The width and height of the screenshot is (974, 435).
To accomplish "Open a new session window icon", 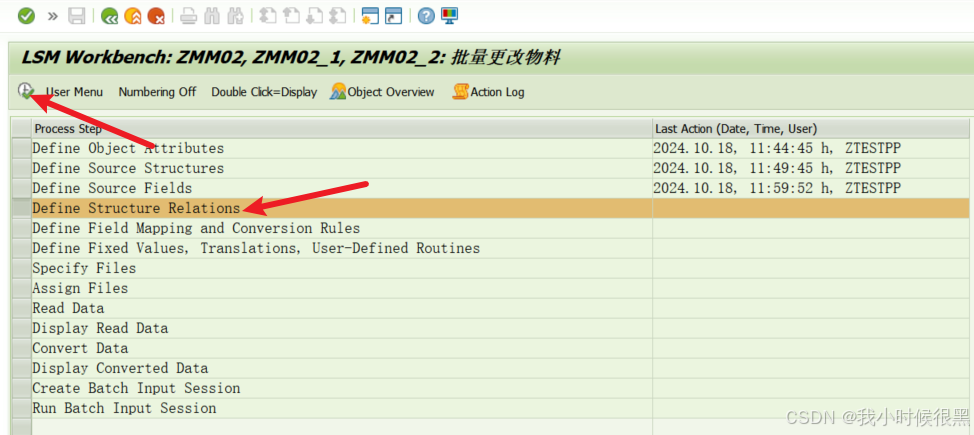I will click(x=370, y=16).
